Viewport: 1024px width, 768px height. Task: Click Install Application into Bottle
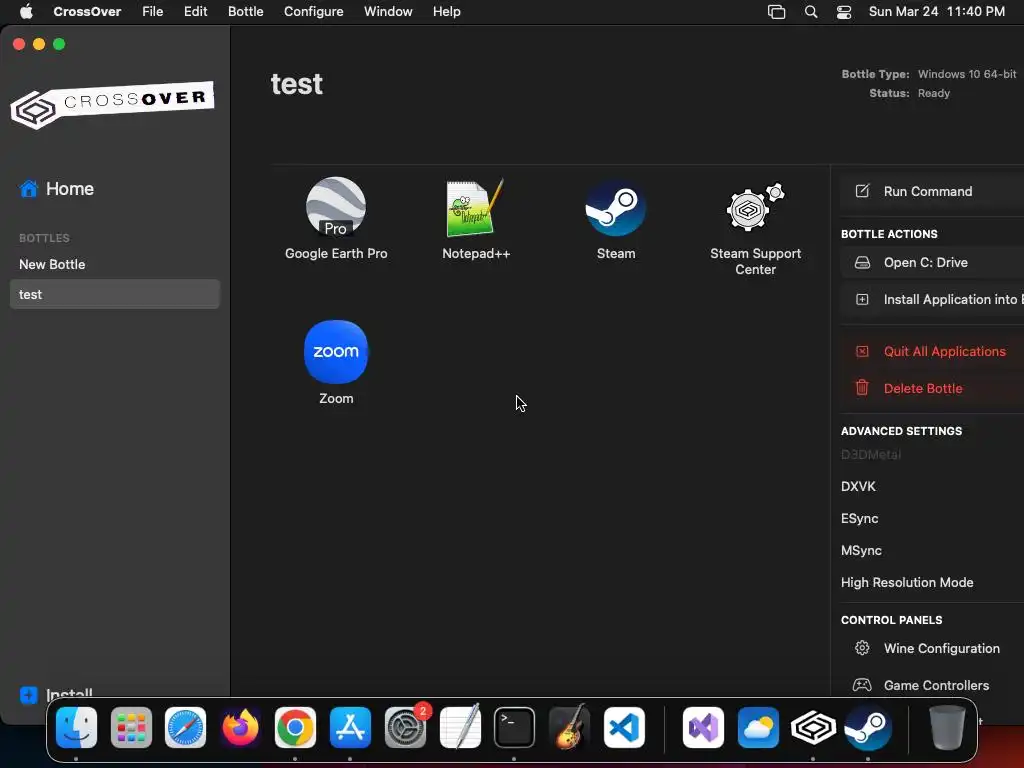point(932,300)
